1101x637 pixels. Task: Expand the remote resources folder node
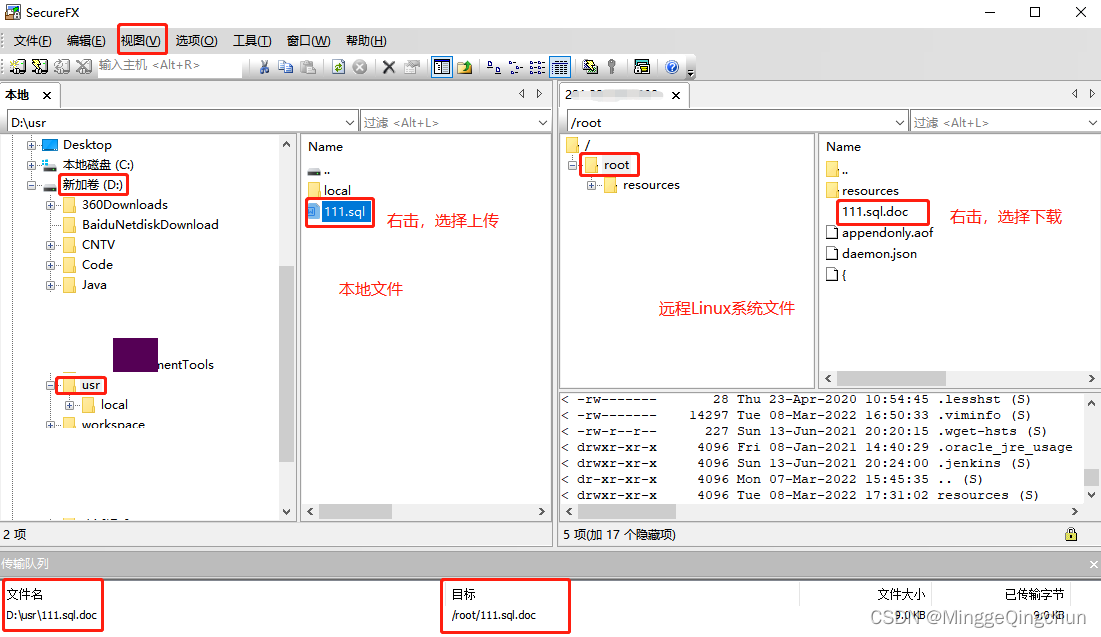pos(591,185)
